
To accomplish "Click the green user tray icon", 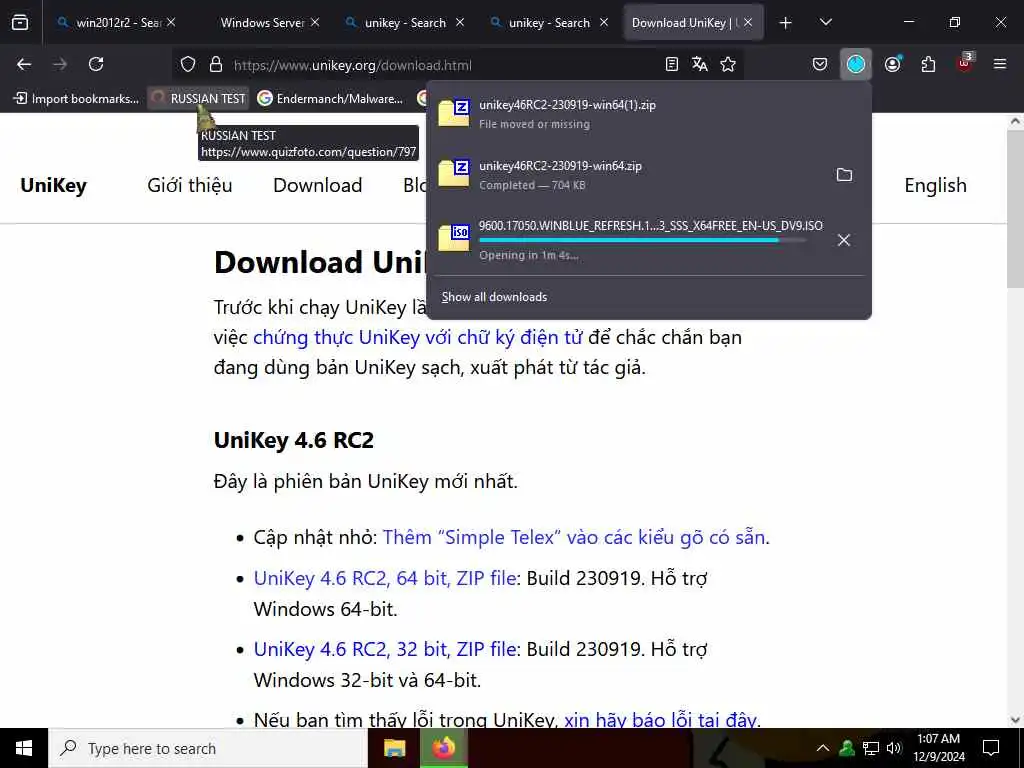I will [x=847, y=748].
